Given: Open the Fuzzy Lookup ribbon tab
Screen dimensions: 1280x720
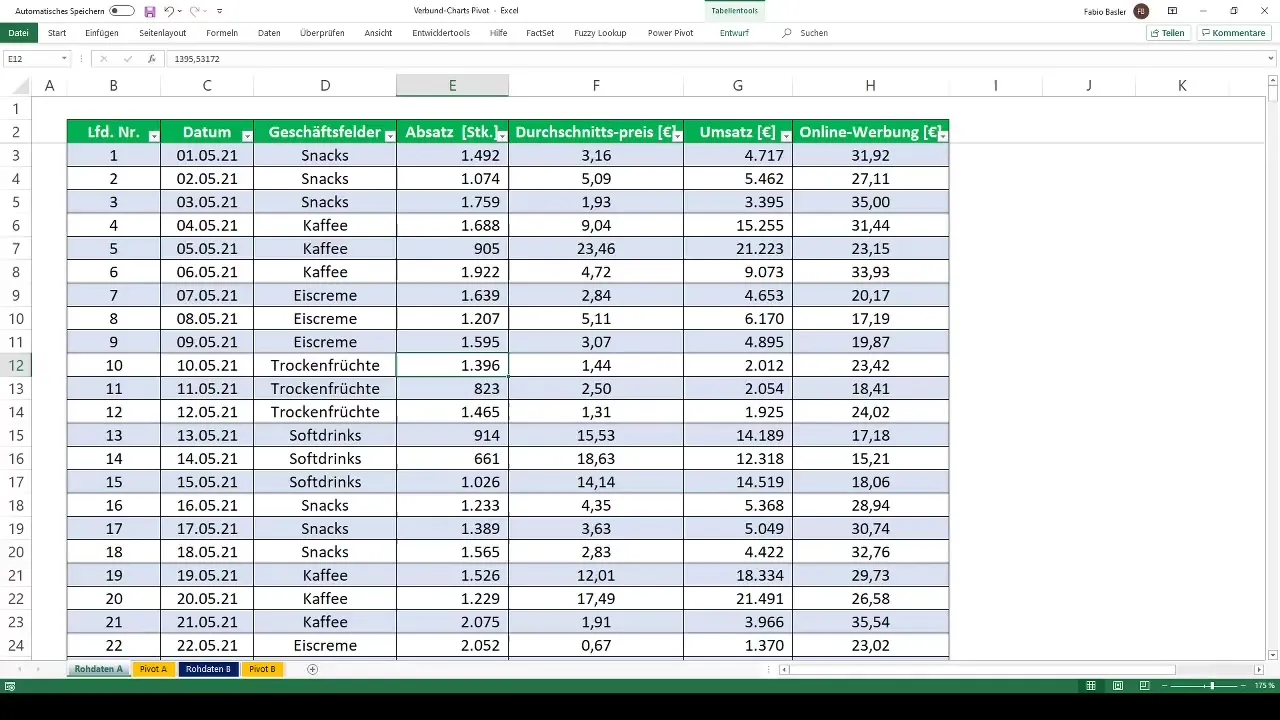Looking at the screenshot, I should tap(600, 33).
